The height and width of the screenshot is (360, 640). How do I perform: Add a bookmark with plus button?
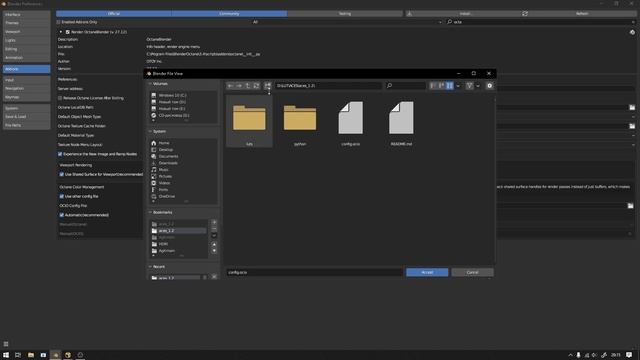(x=214, y=222)
